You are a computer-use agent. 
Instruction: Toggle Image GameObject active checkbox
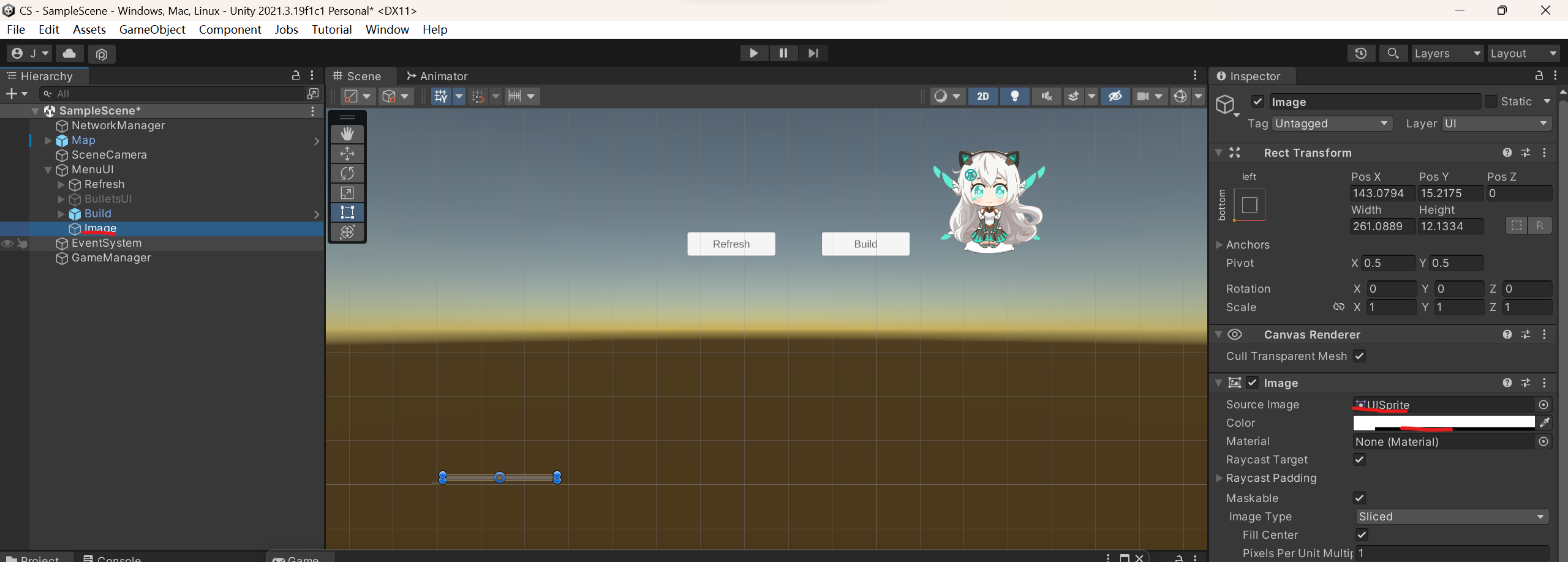tap(1257, 102)
